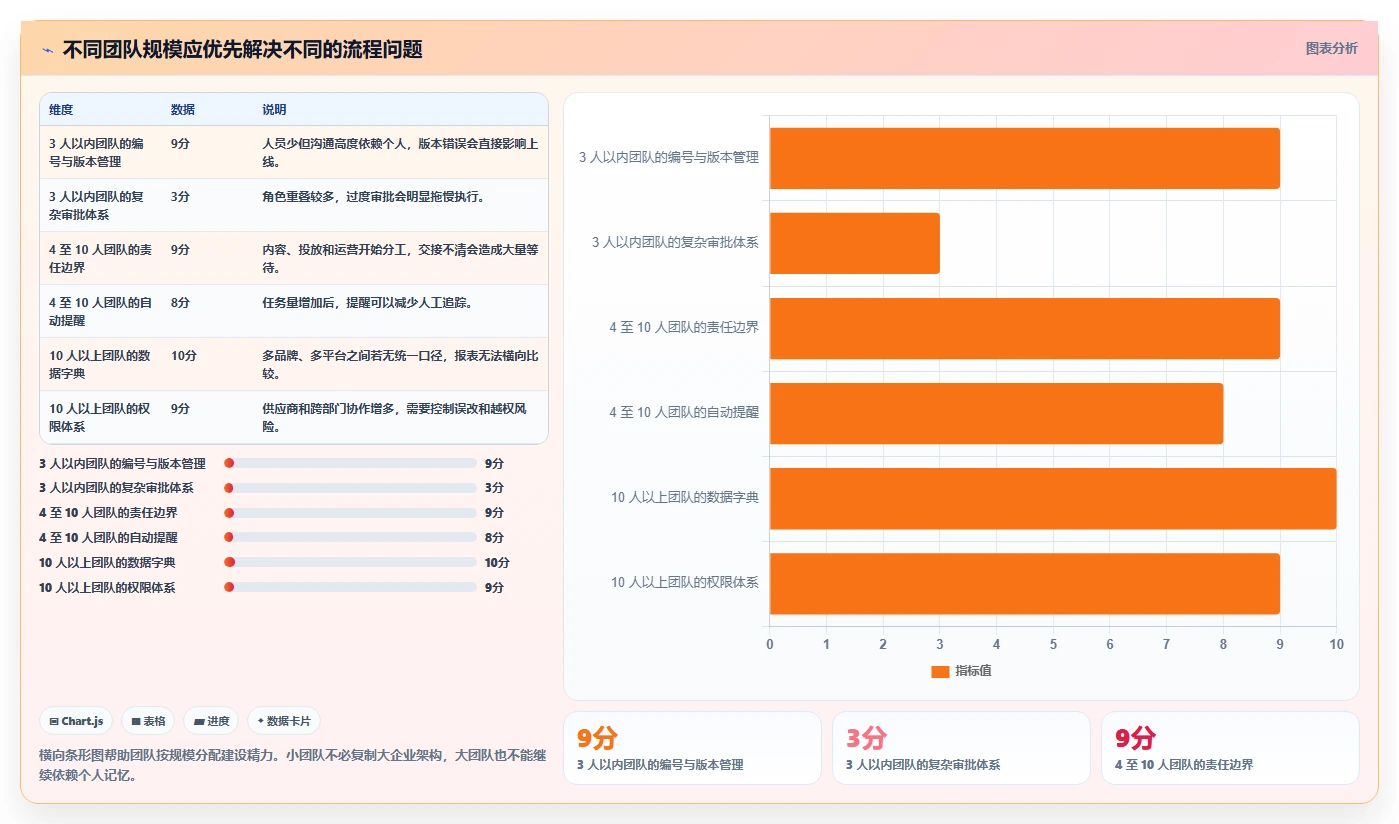Click the lightning icon beside the title
Screen dimensions: 1399x824
[x=47, y=49]
